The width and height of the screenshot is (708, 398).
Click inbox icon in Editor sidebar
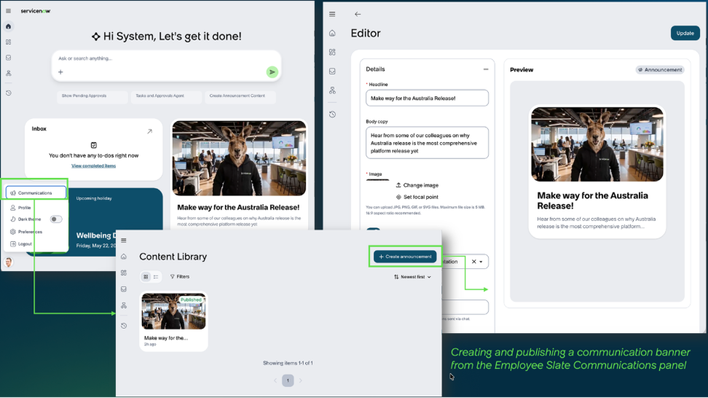click(x=332, y=71)
